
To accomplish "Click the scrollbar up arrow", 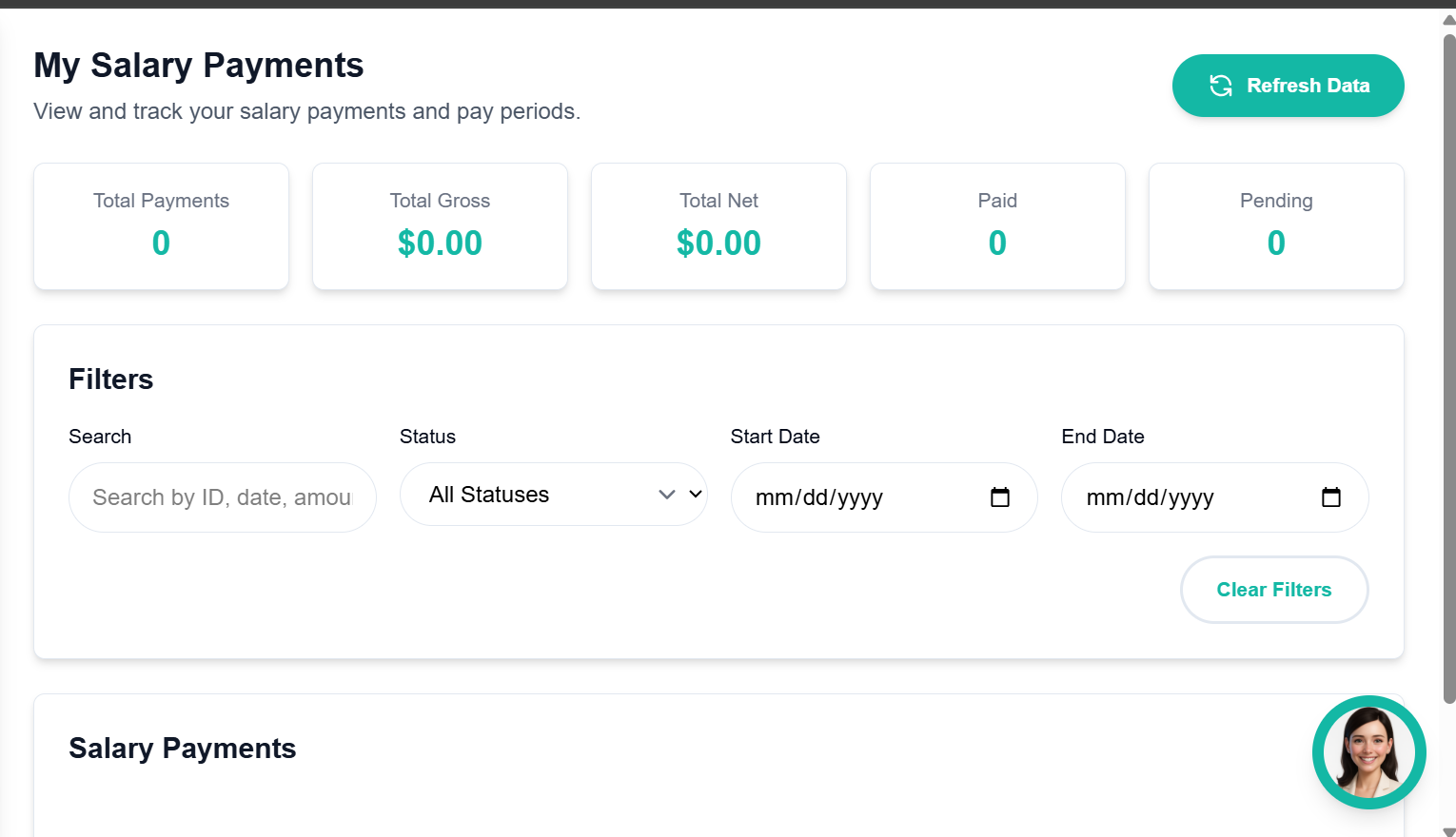I will (1447, 17).
